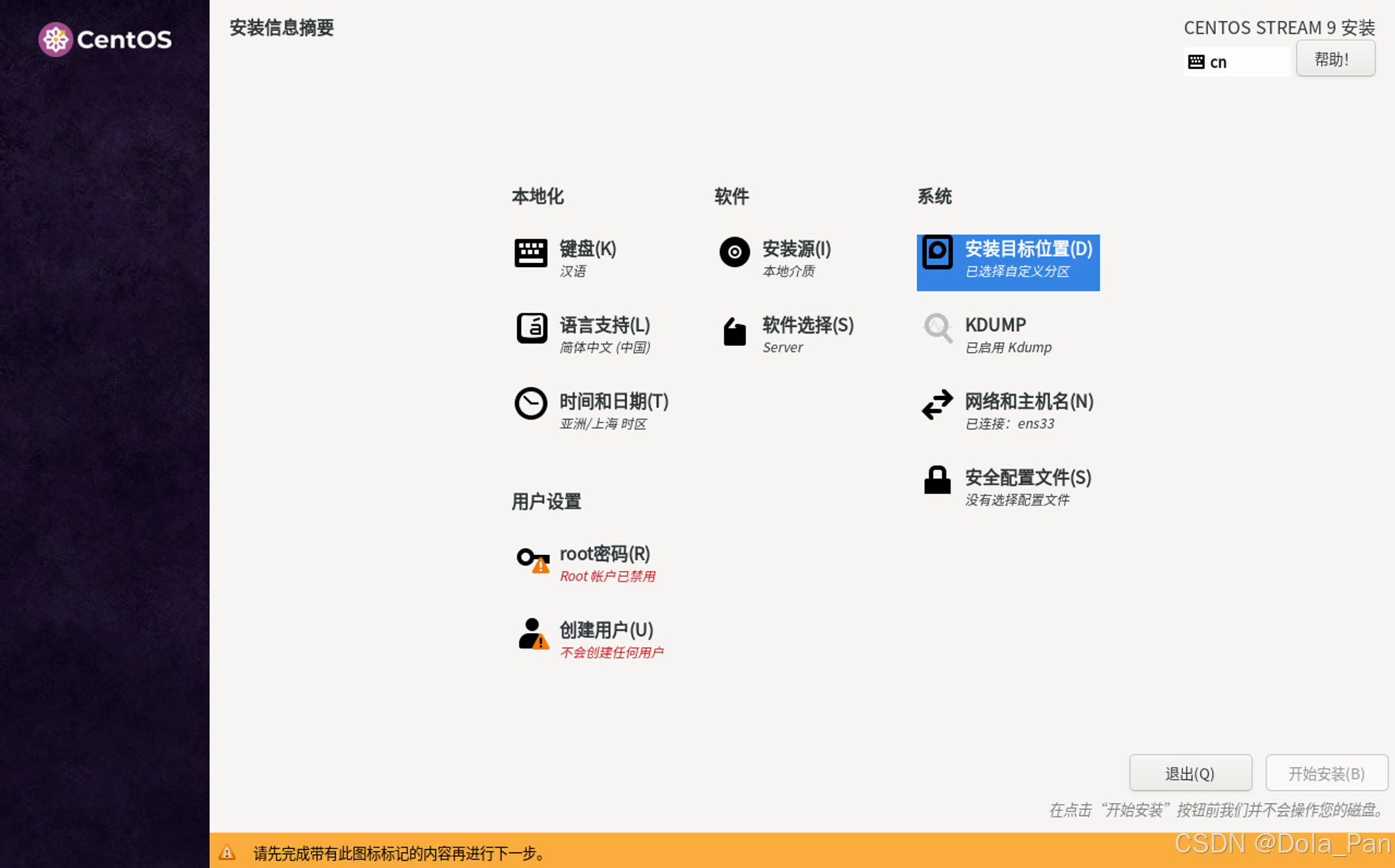Open the disc icon for 安装源(I)

point(734,252)
